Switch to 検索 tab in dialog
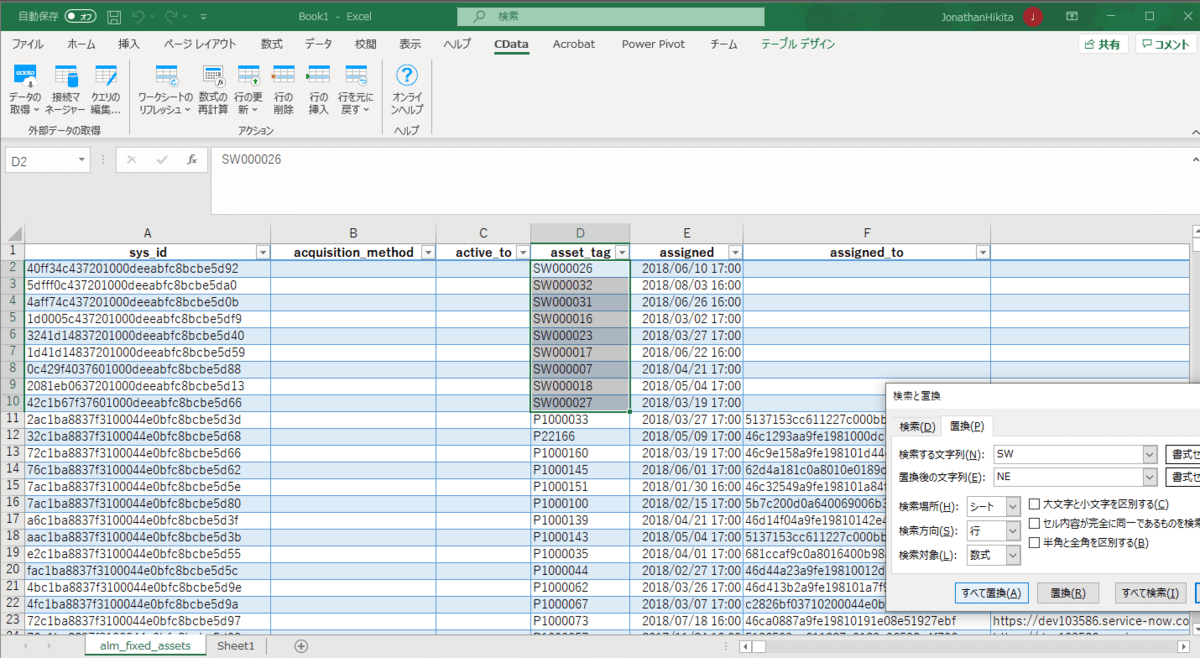 tap(916, 427)
